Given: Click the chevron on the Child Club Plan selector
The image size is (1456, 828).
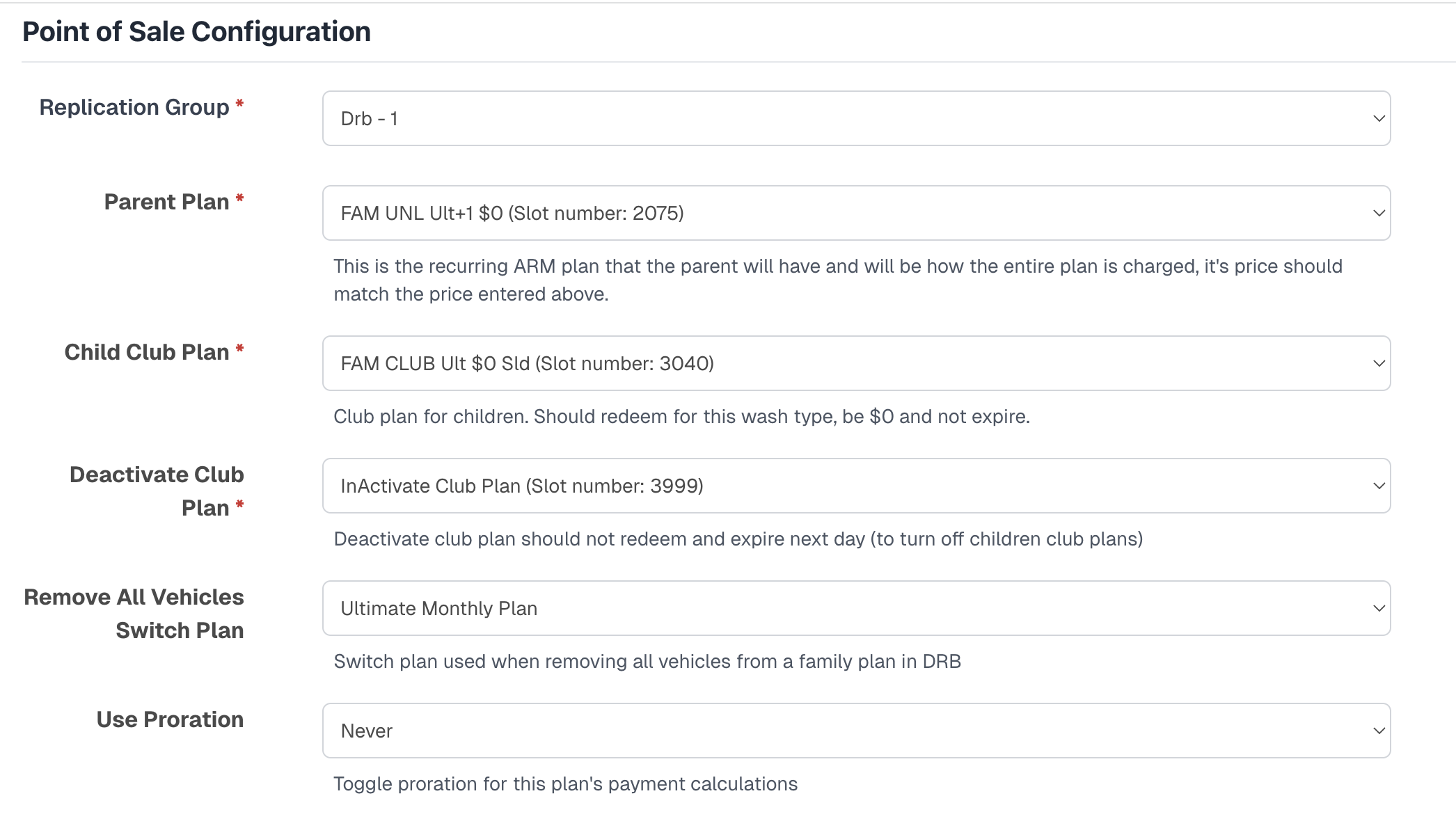Looking at the screenshot, I should (1379, 363).
